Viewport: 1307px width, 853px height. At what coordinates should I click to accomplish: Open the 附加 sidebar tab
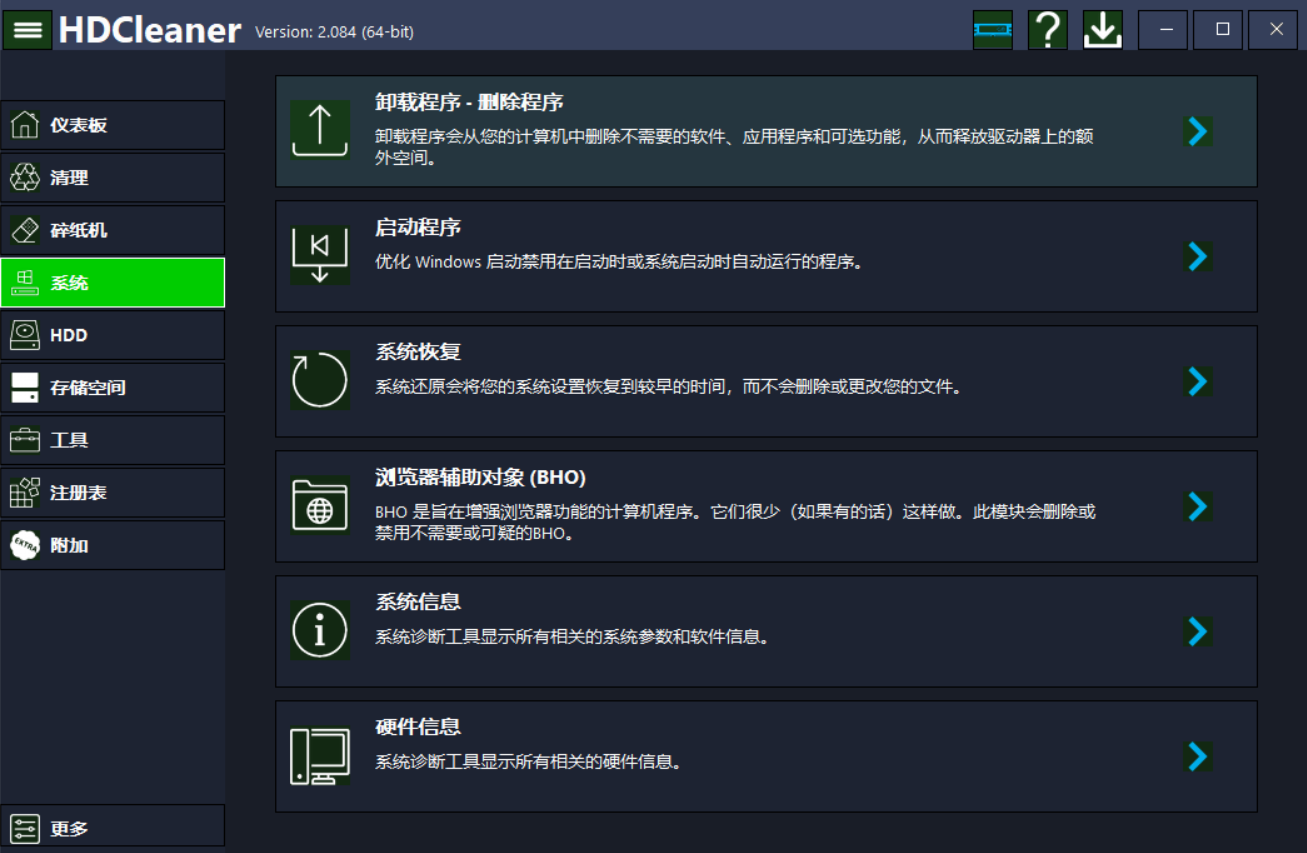pos(113,545)
